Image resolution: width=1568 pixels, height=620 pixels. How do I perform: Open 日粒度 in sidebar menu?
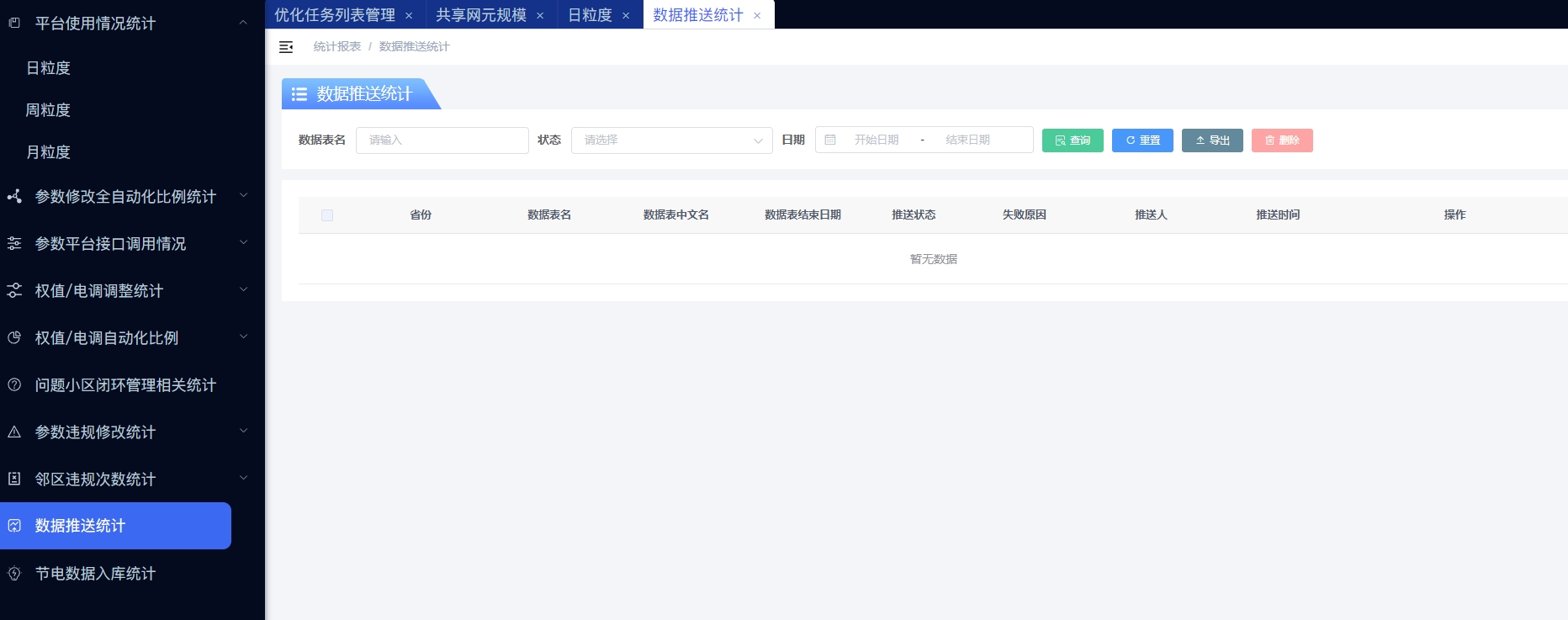(49, 68)
